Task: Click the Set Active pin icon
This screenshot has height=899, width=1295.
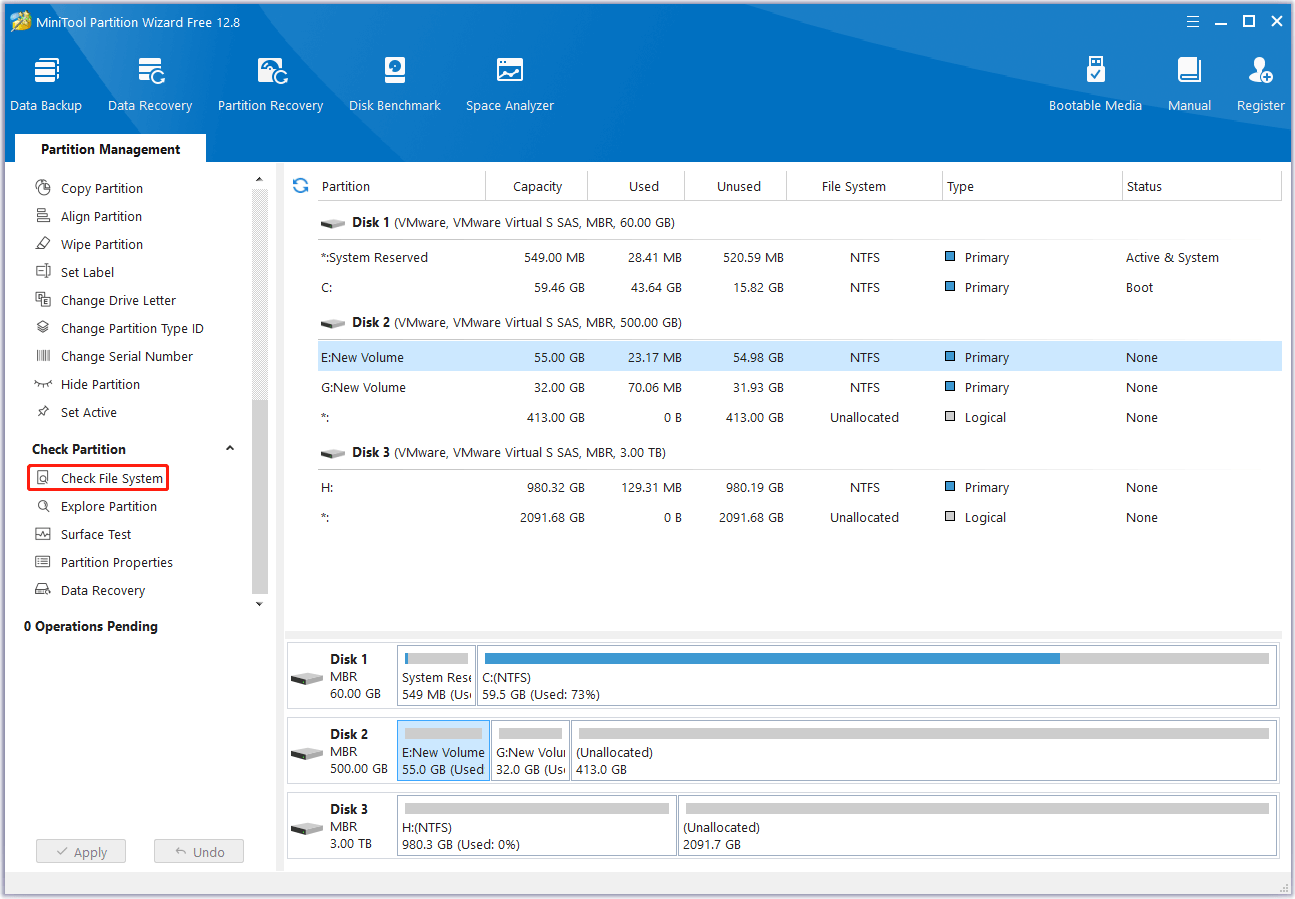Action: coord(43,412)
